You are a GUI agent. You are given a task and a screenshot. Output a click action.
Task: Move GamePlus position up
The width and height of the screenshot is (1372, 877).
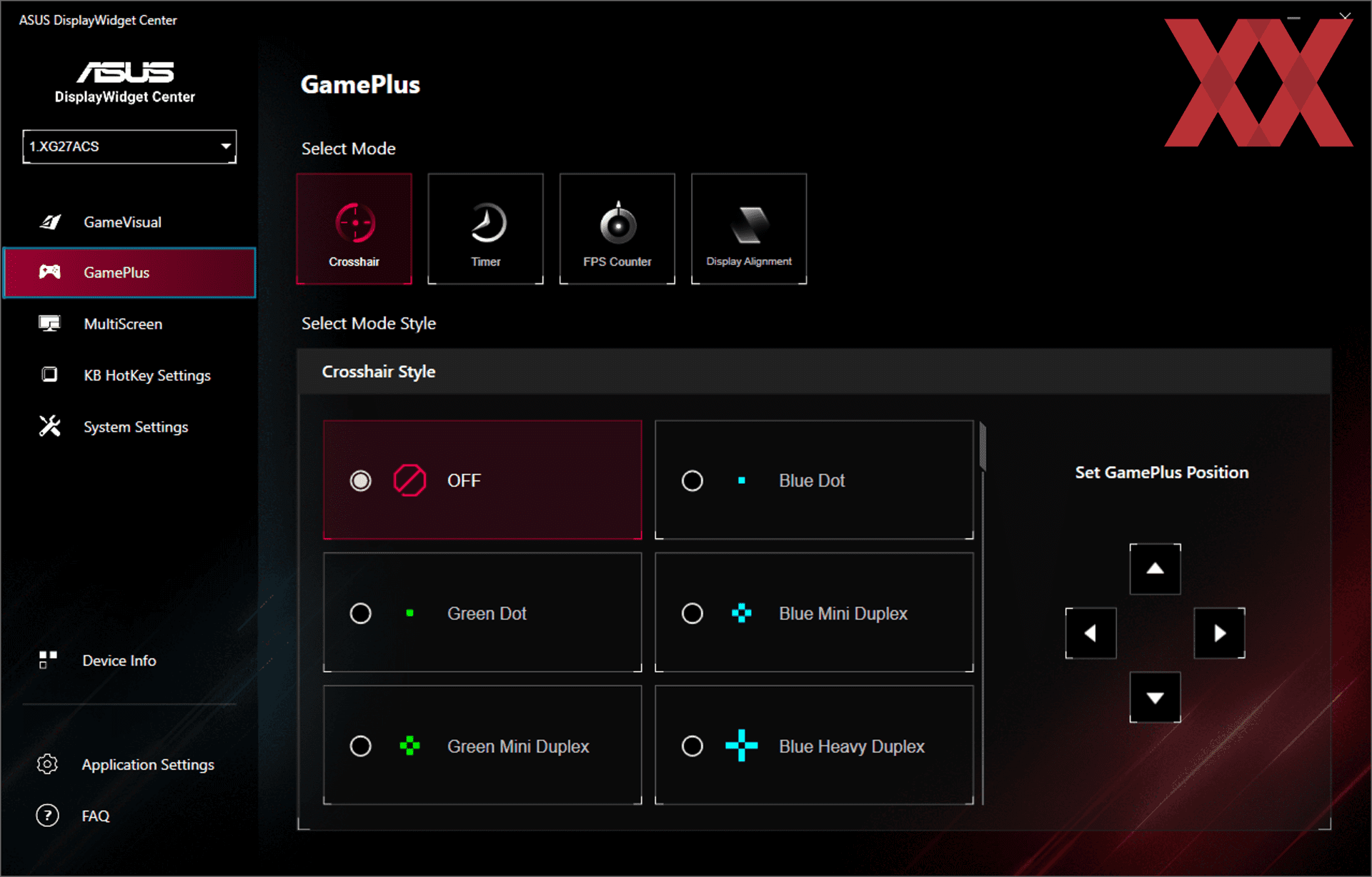click(1155, 569)
